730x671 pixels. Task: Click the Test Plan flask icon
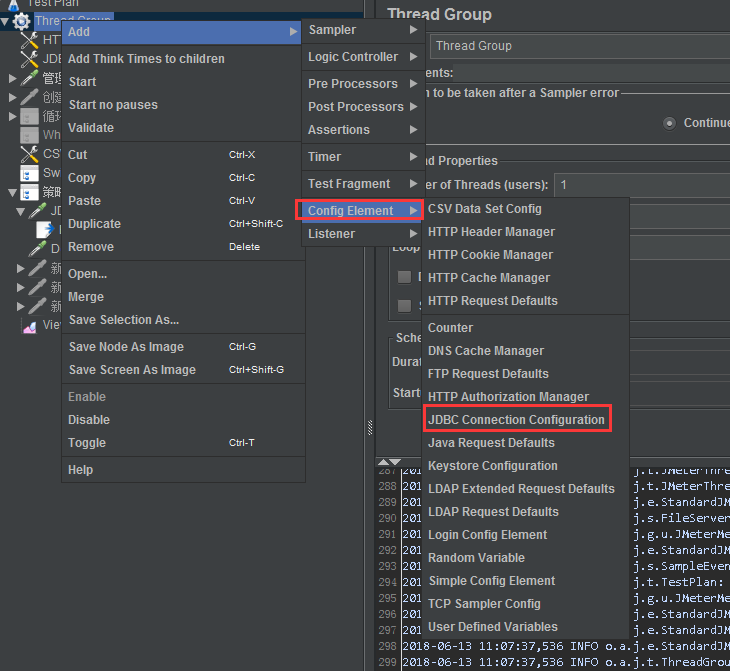tap(14, 4)
